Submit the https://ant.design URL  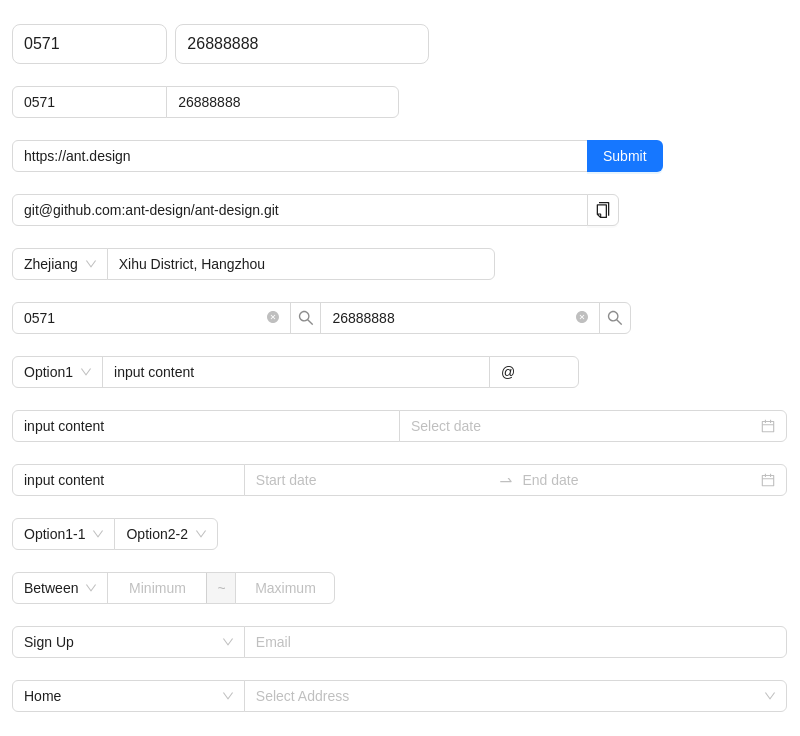(625, 156)
